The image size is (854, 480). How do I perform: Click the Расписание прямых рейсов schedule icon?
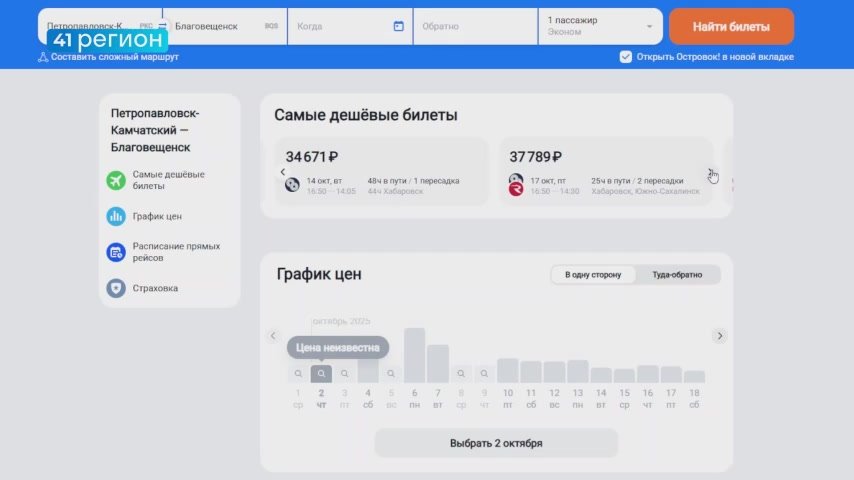click(x=116, y=252)
